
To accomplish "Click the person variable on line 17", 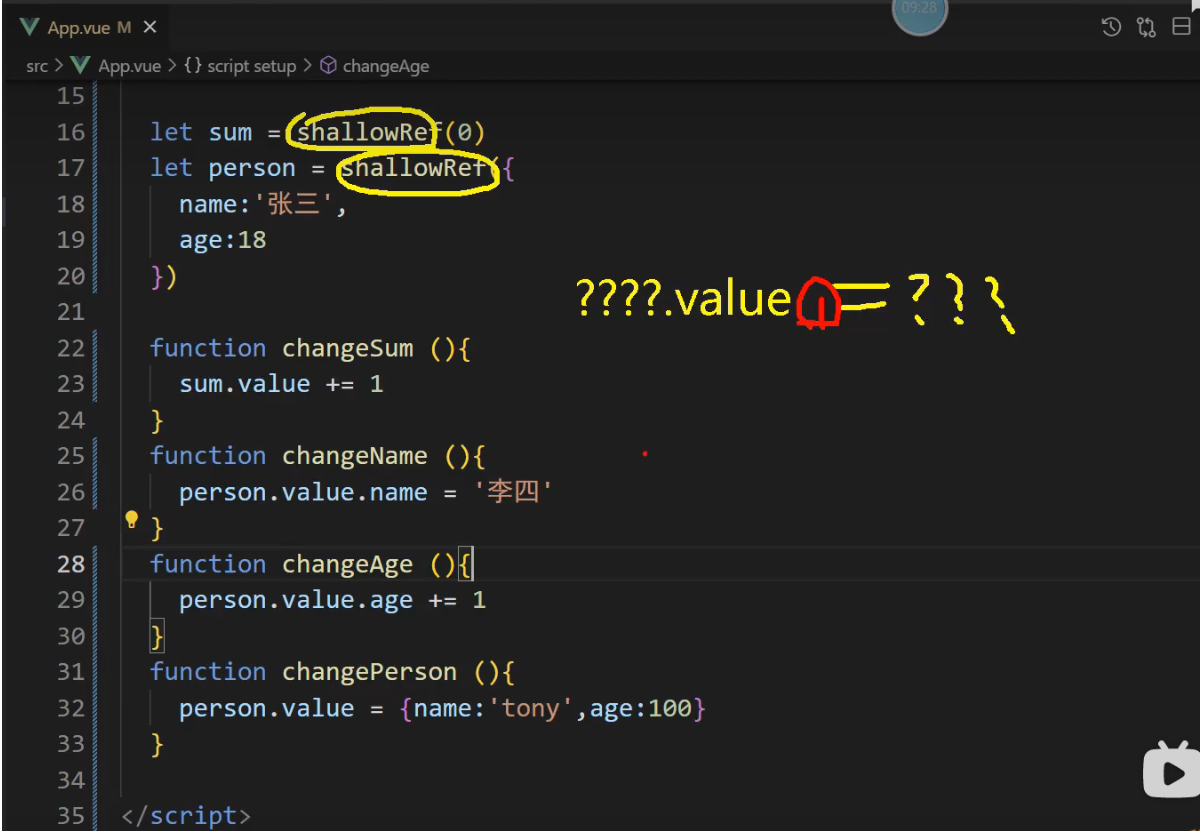I will tap(252, 168).
